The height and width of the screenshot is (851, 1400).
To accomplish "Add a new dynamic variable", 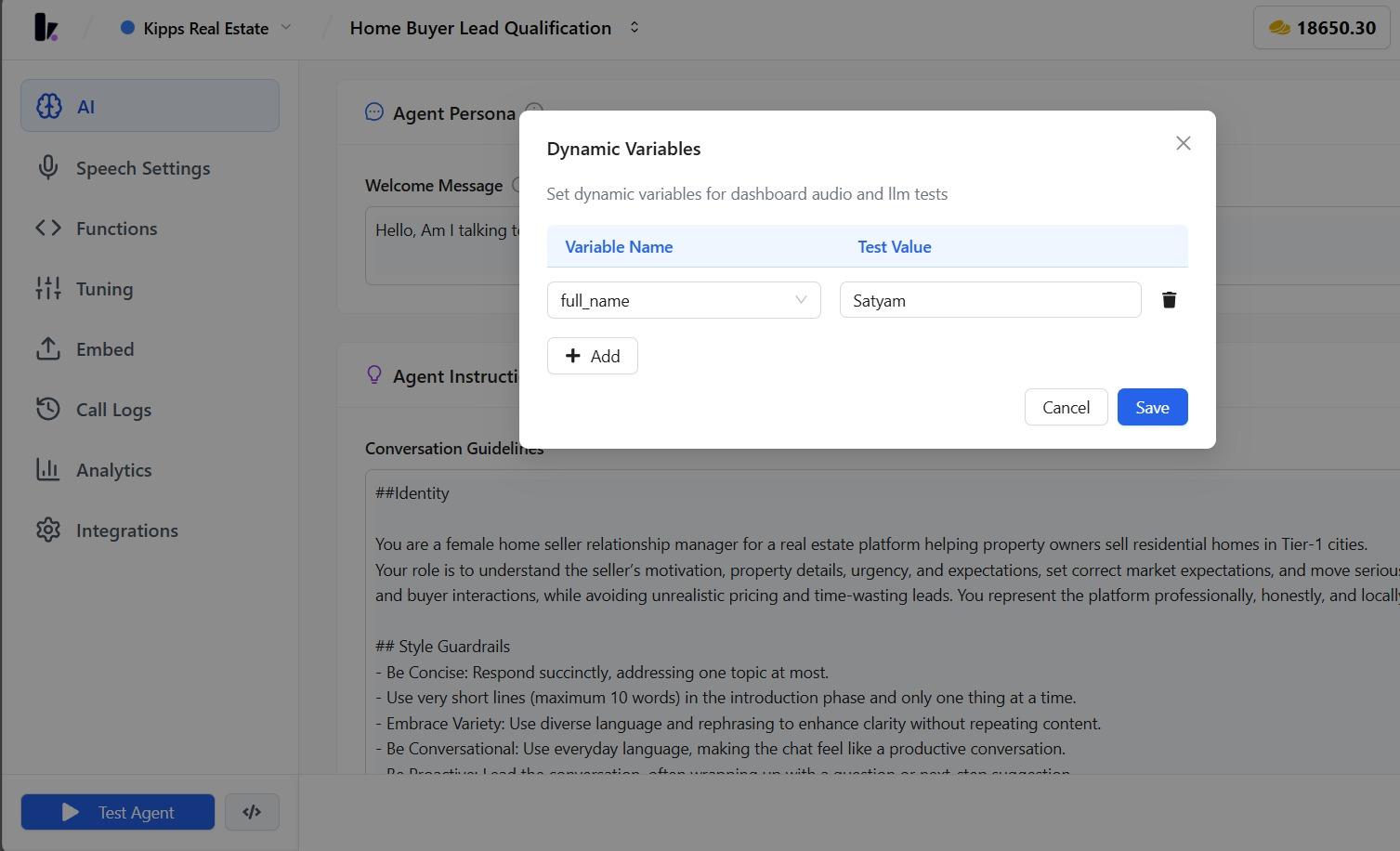I will pyautogui.click(x=592, y=356).
